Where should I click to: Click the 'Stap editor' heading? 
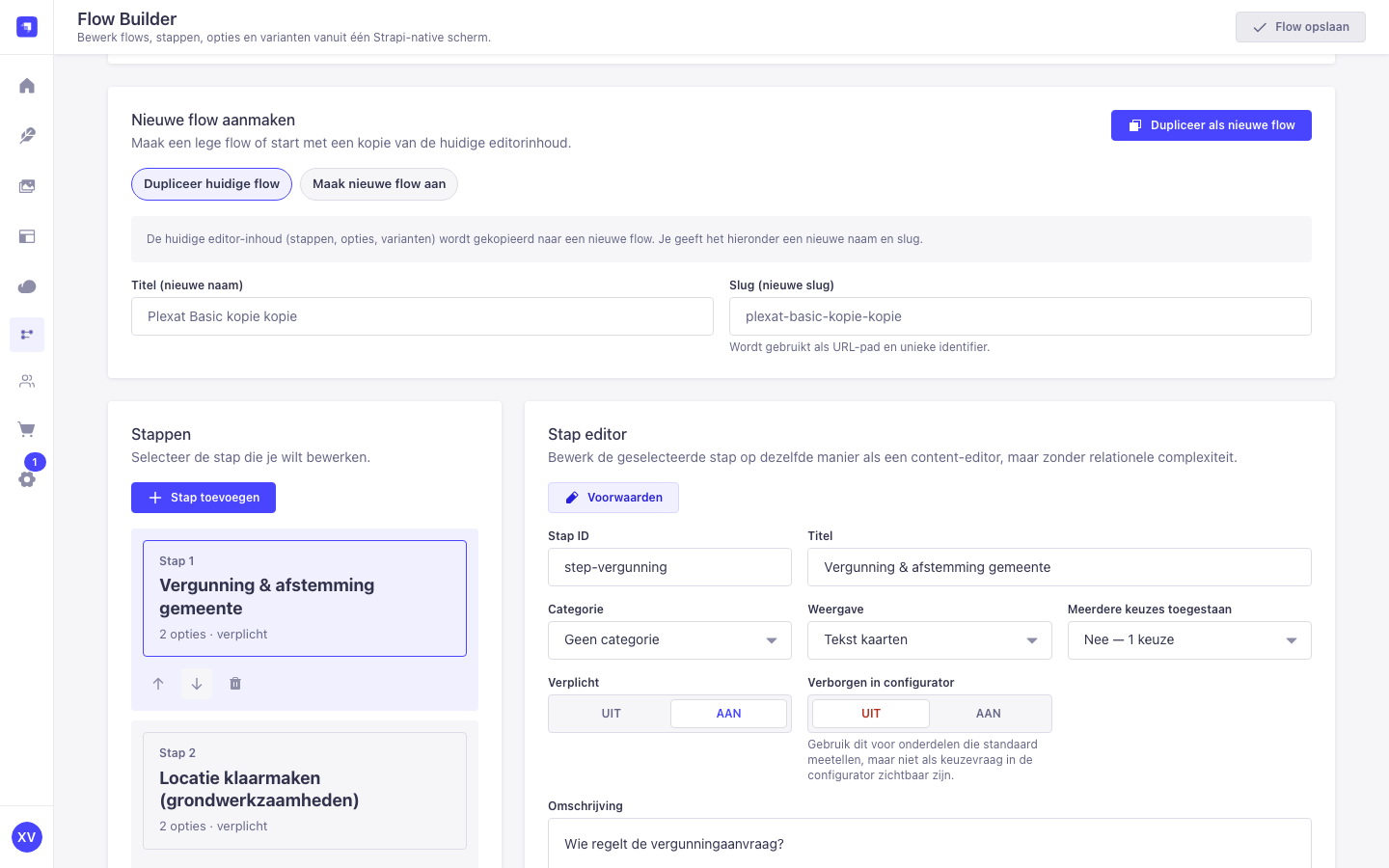(587, 435)
